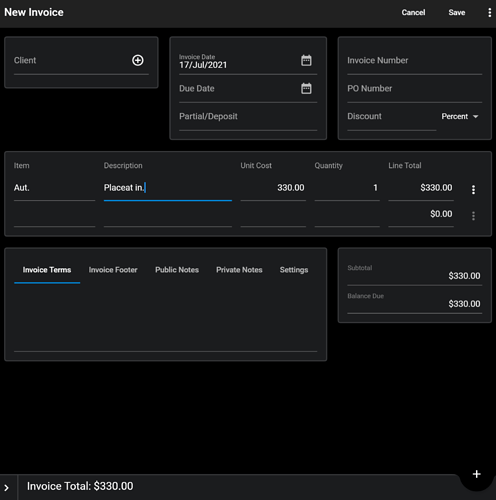Open the Due Date calendar picker

click(x=306, y=88)
